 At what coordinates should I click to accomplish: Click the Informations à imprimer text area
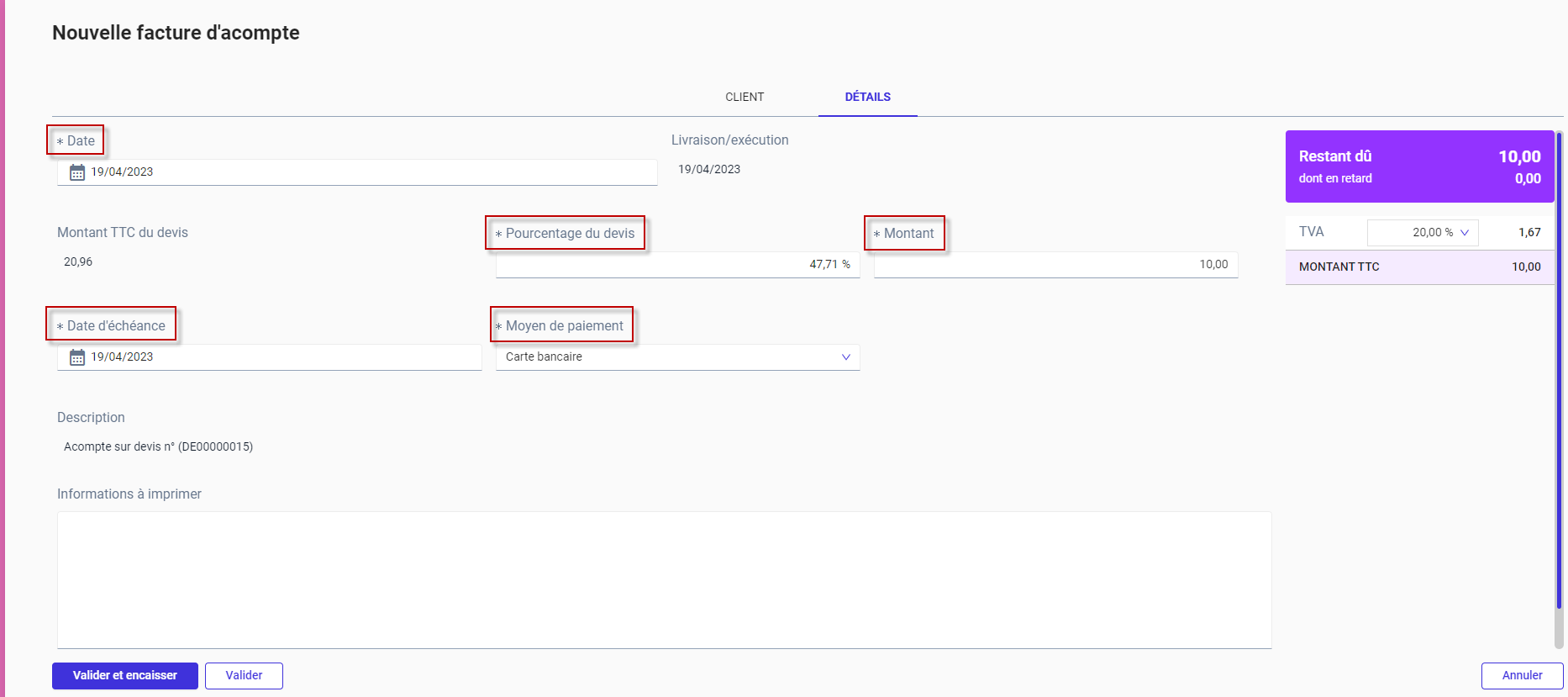[x=664, y=580]
